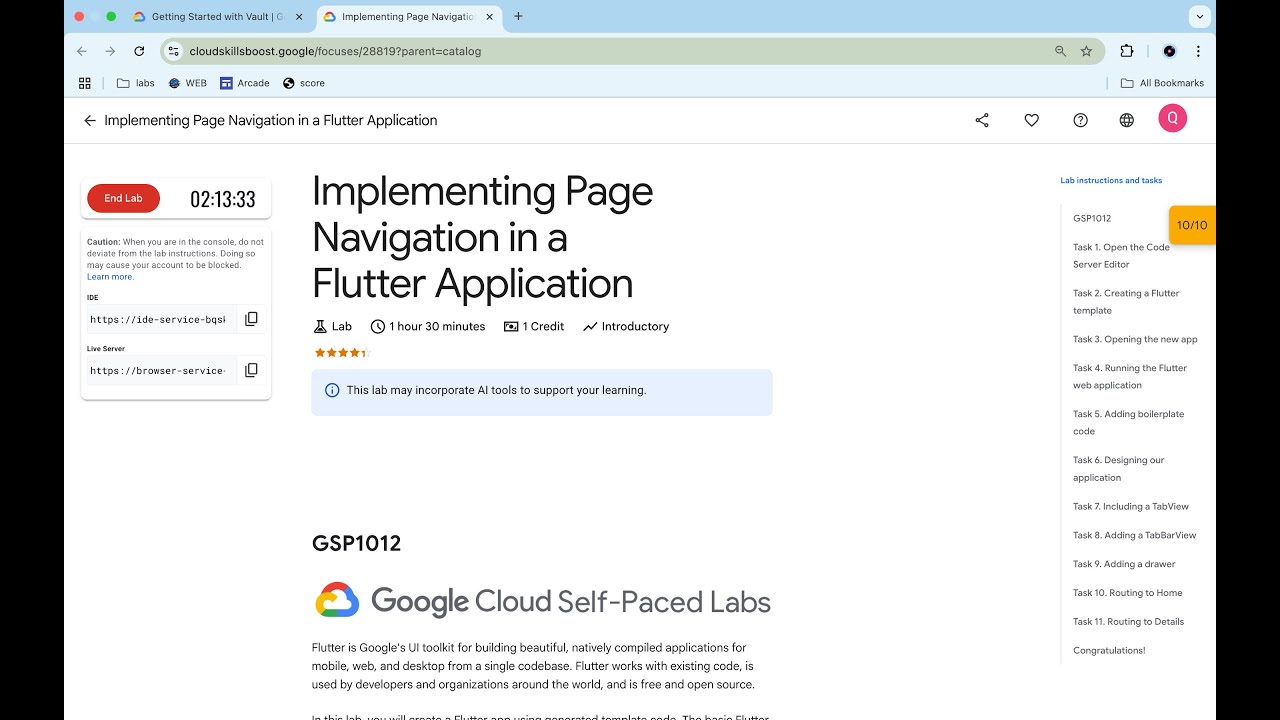Go to Task 4. Running the Flutter web application

[x=1130, y=376]
